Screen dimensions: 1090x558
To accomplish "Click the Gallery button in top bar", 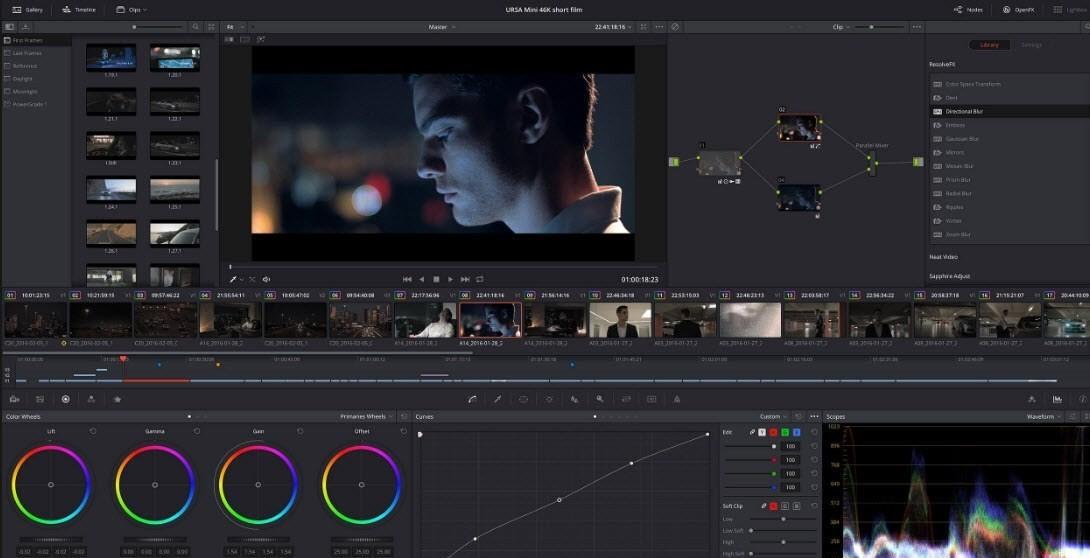I will tap(28, 9).
